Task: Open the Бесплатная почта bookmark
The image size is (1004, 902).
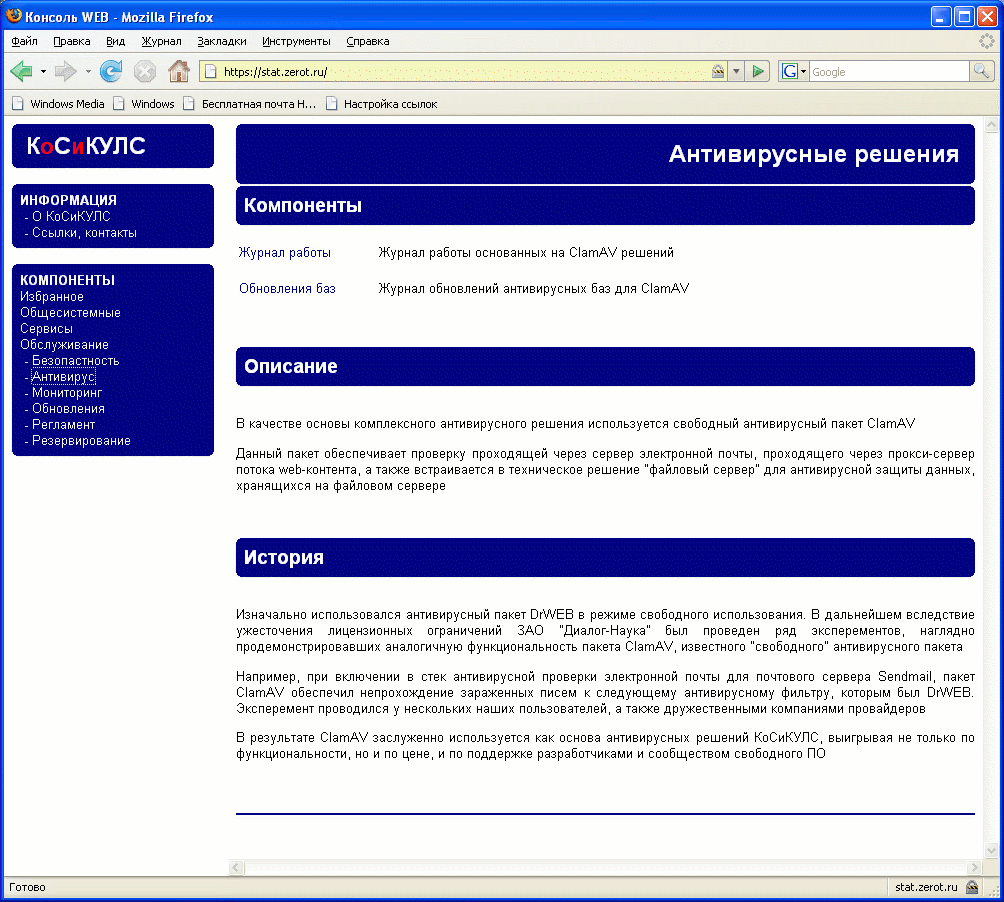Action: pyautogui.click(x=250, y=104)
